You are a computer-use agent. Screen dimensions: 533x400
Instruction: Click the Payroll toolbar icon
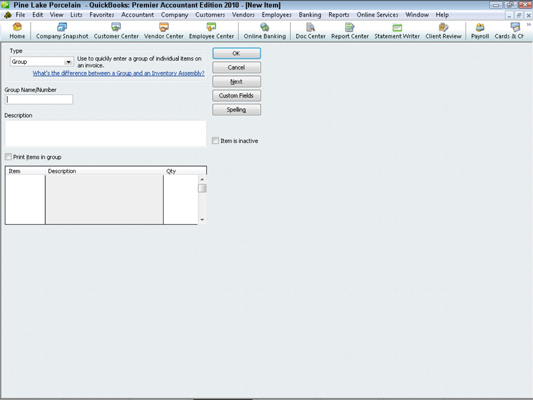tap(480, 31)
